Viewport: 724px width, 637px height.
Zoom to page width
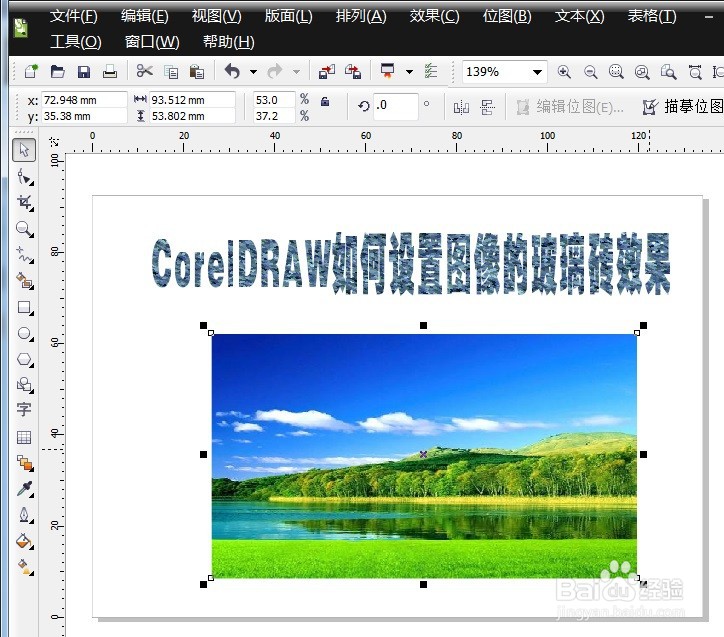tap(695, 72)
